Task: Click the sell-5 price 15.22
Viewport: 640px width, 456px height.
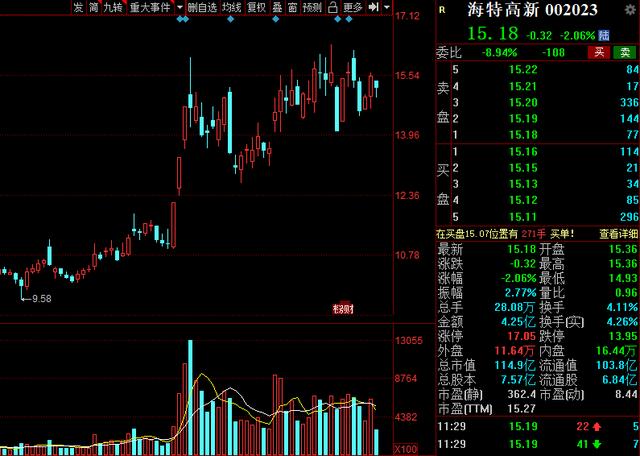Action: coord(523,70)
